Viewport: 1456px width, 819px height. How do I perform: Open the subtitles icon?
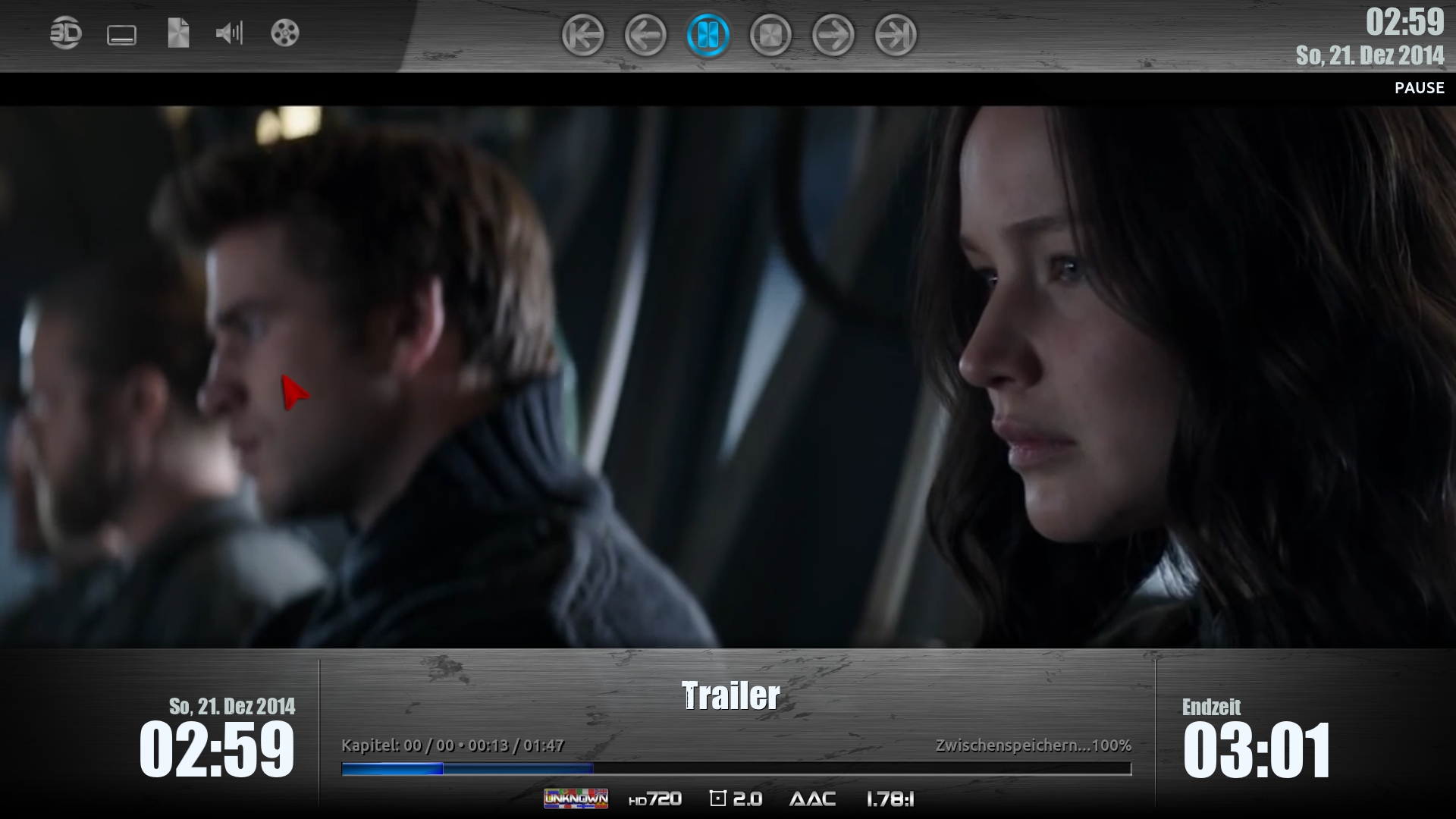pyautogui.click(x=121, y=35)
